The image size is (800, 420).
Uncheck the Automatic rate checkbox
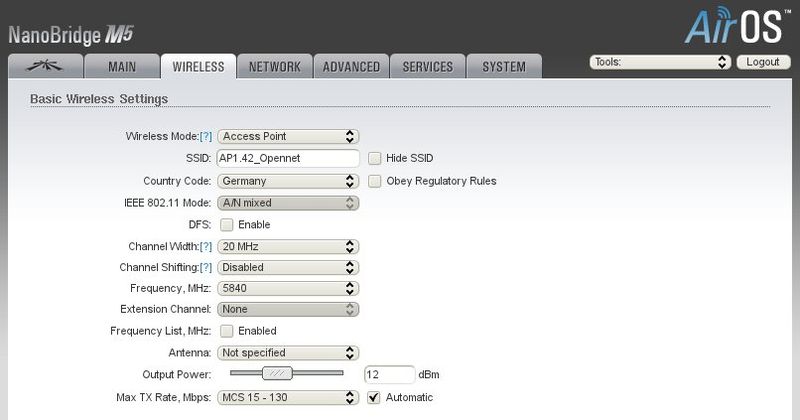374,398
